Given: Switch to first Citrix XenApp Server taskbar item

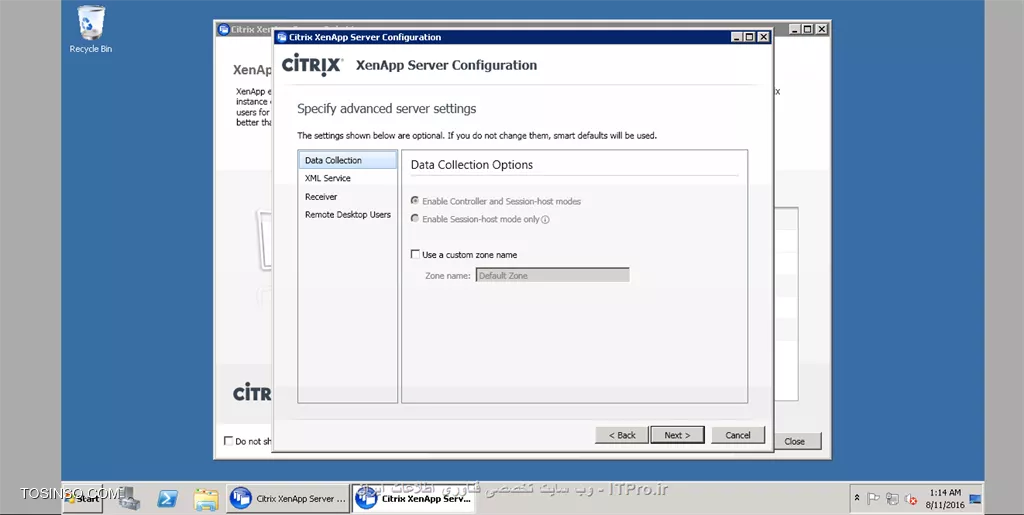Looking at the screenshot, I should tap(288, 499).
